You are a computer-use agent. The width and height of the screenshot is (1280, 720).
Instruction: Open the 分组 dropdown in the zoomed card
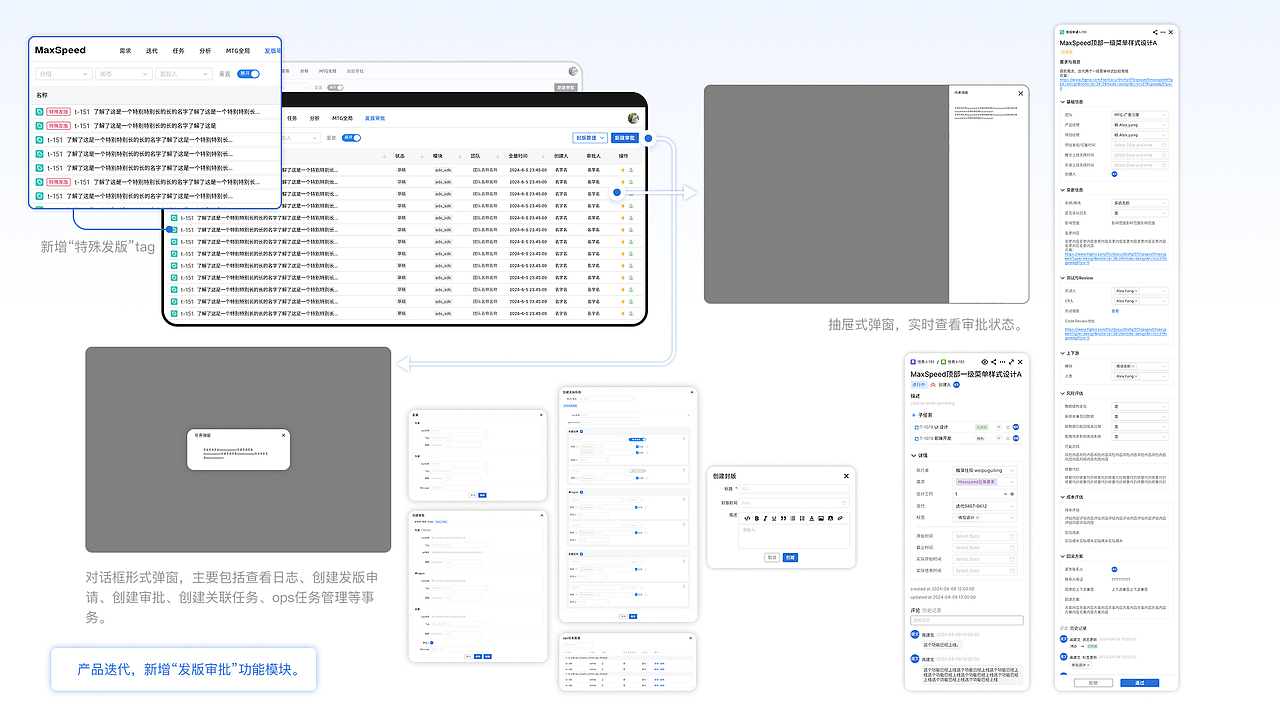point(64,74)
